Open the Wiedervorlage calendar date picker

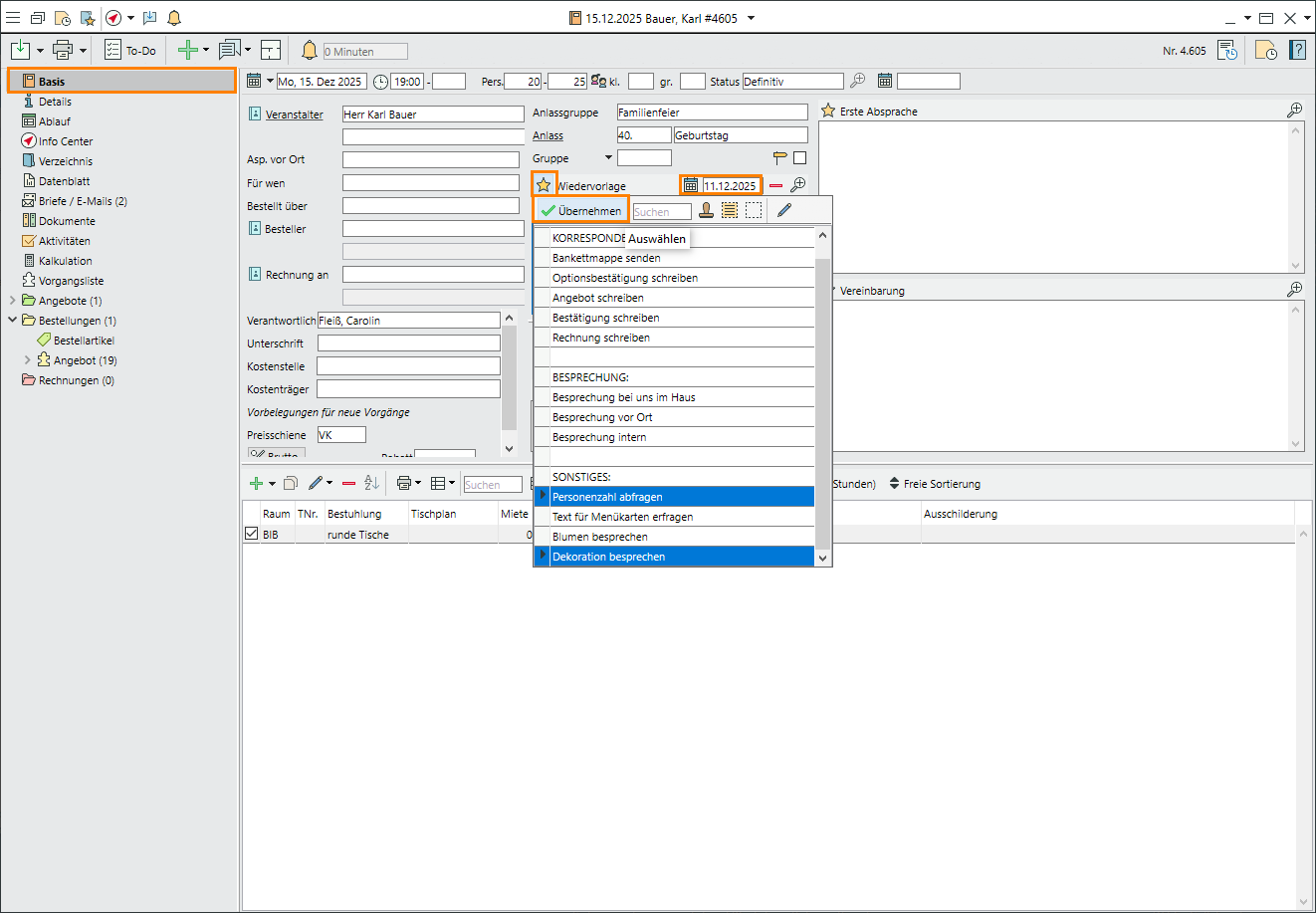[x=691, y=185]
